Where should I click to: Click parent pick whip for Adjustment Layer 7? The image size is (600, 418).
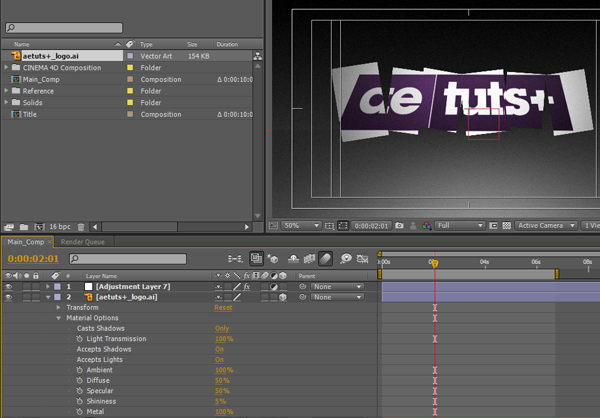[x=303, y=286]
